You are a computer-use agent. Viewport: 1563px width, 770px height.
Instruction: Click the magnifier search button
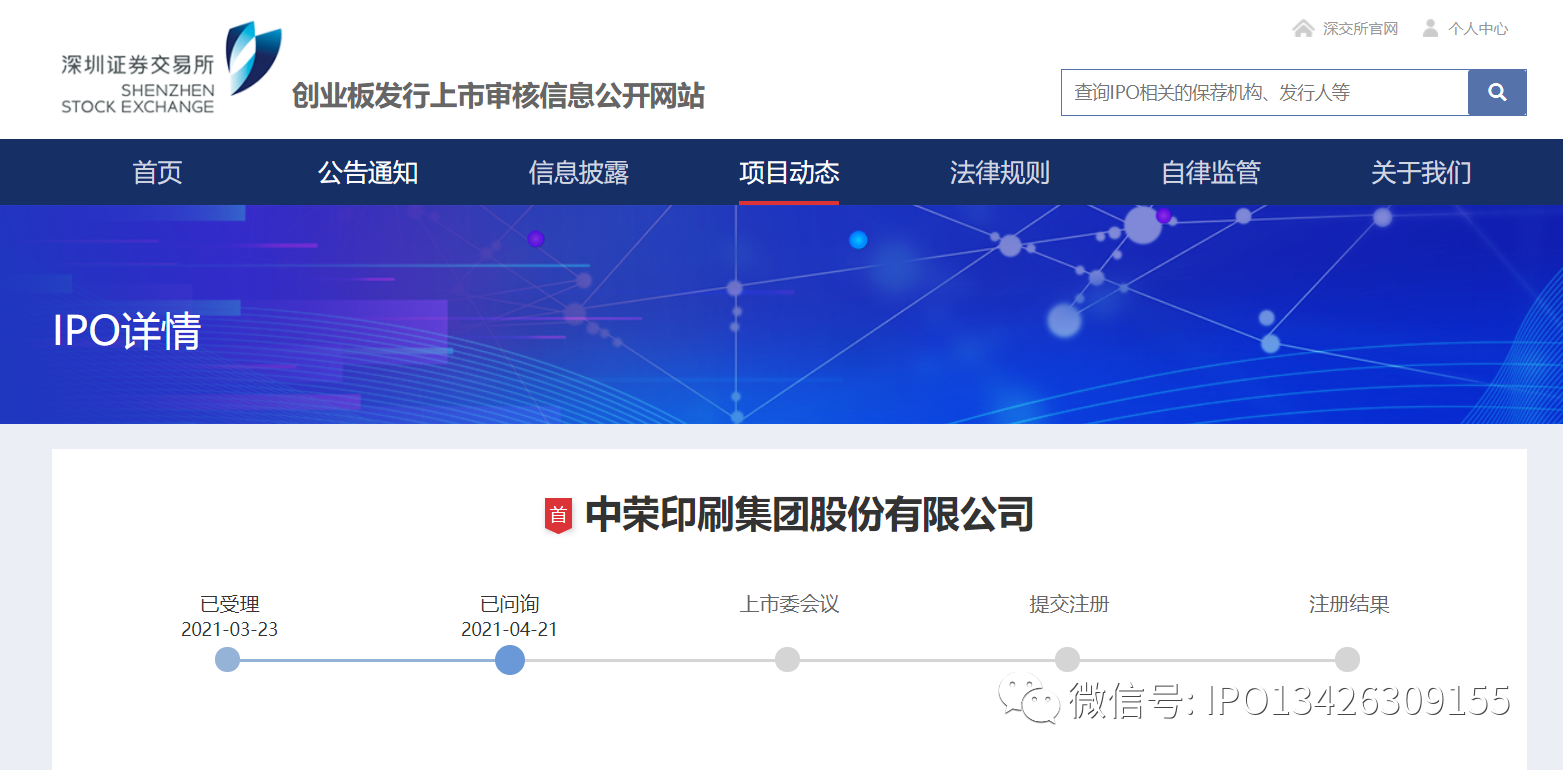1497,92
